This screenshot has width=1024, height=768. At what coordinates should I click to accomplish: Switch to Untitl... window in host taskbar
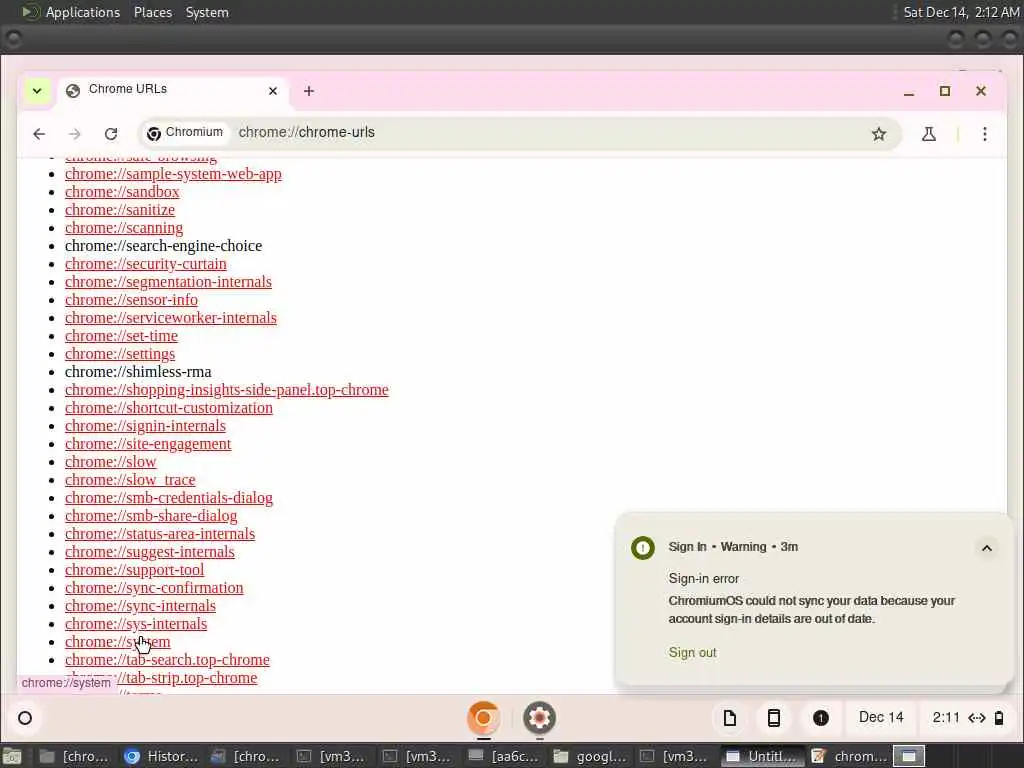click(x=762, y=756)
